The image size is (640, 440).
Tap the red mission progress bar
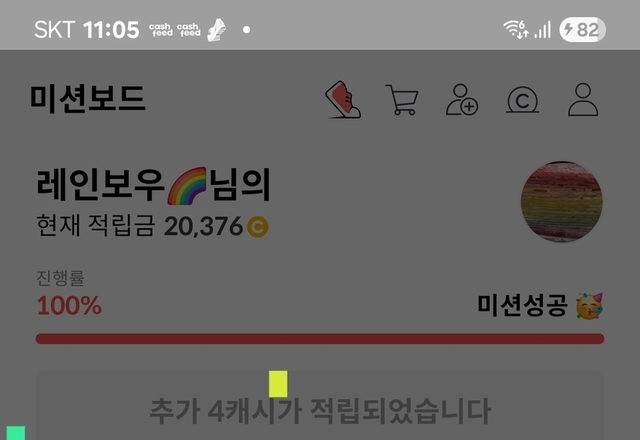click(x=320, y=339)
